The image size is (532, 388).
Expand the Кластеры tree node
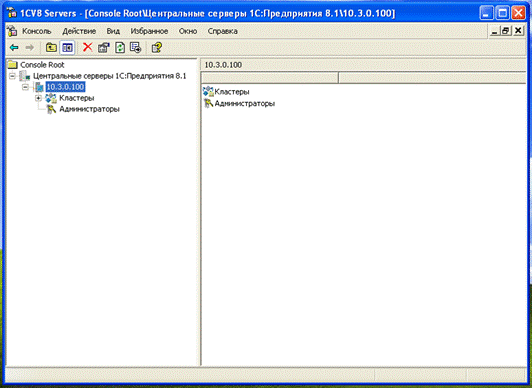(x=38, y=98)
